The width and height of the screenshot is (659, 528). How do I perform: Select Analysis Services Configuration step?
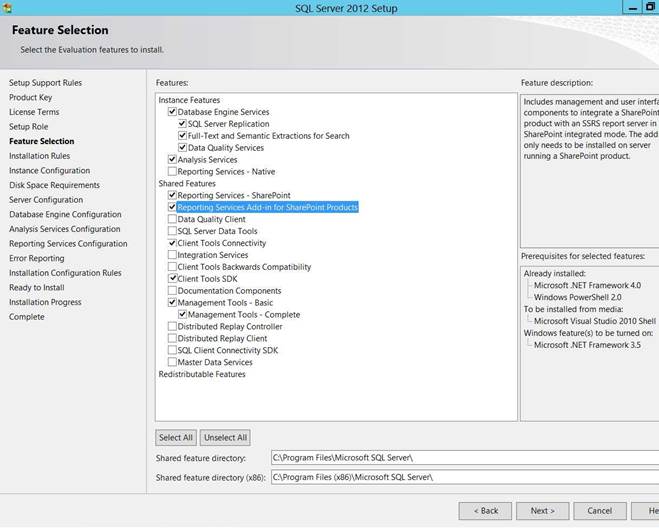point(65,229)
